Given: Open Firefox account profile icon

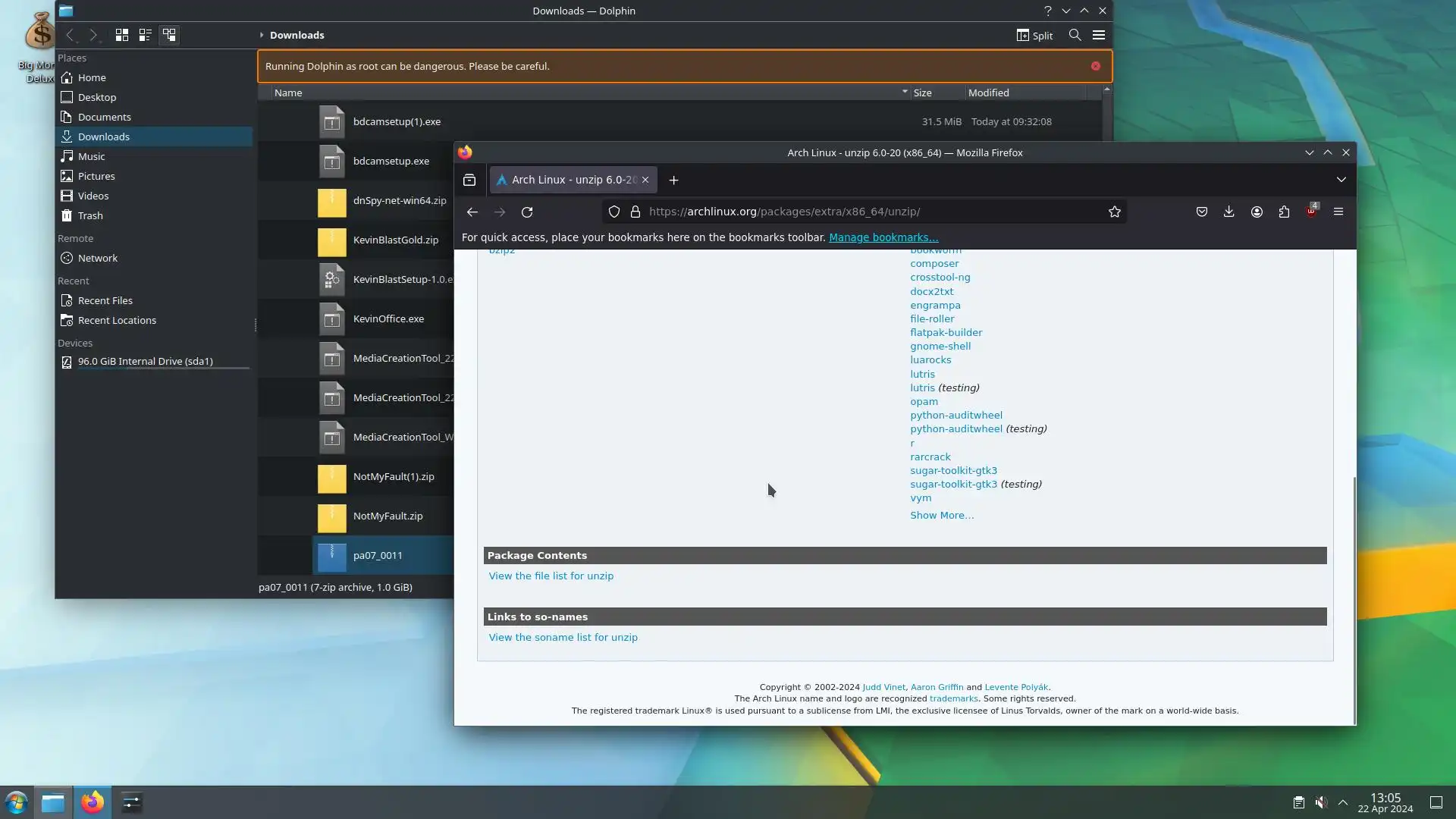Looking at the screenshot, I should tap(1257, 212).
